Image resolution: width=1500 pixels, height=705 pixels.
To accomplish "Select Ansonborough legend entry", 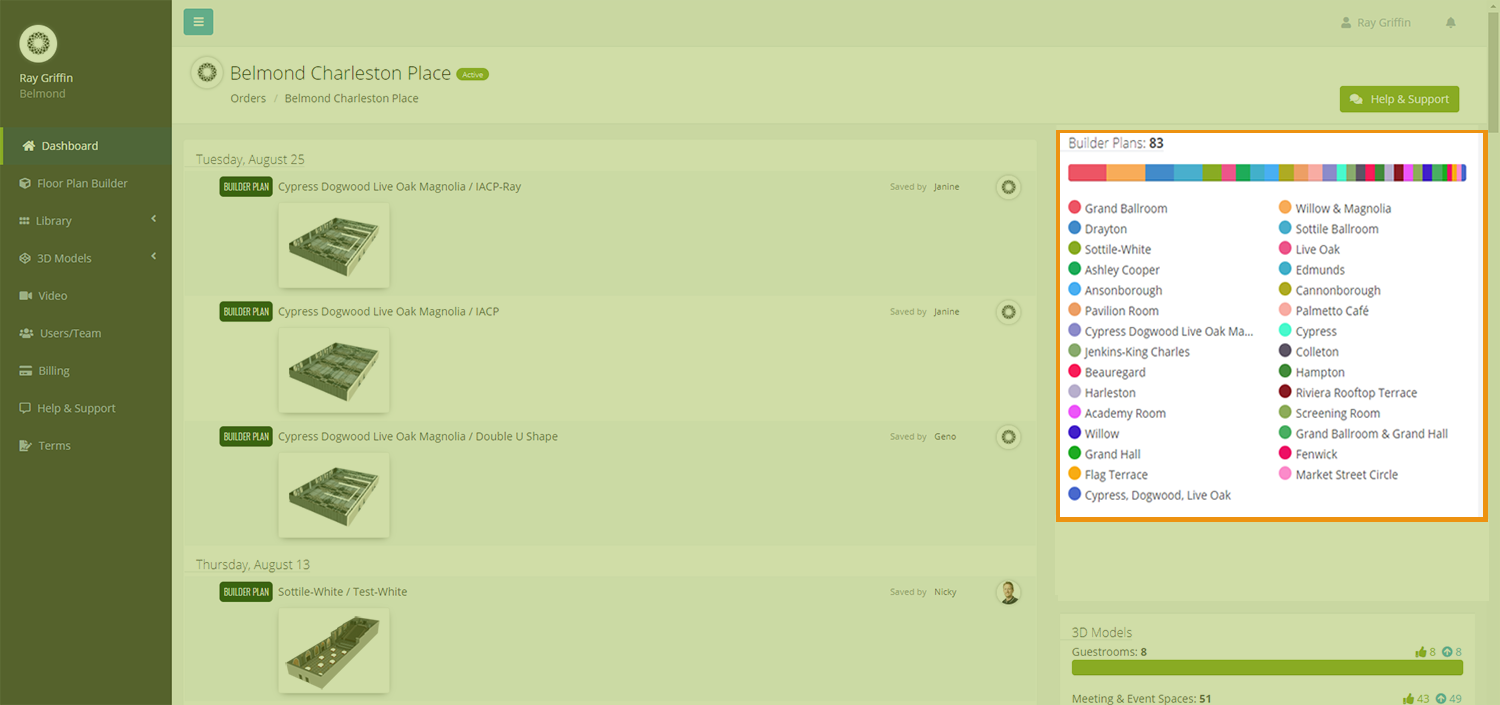I will [1116, 290].
